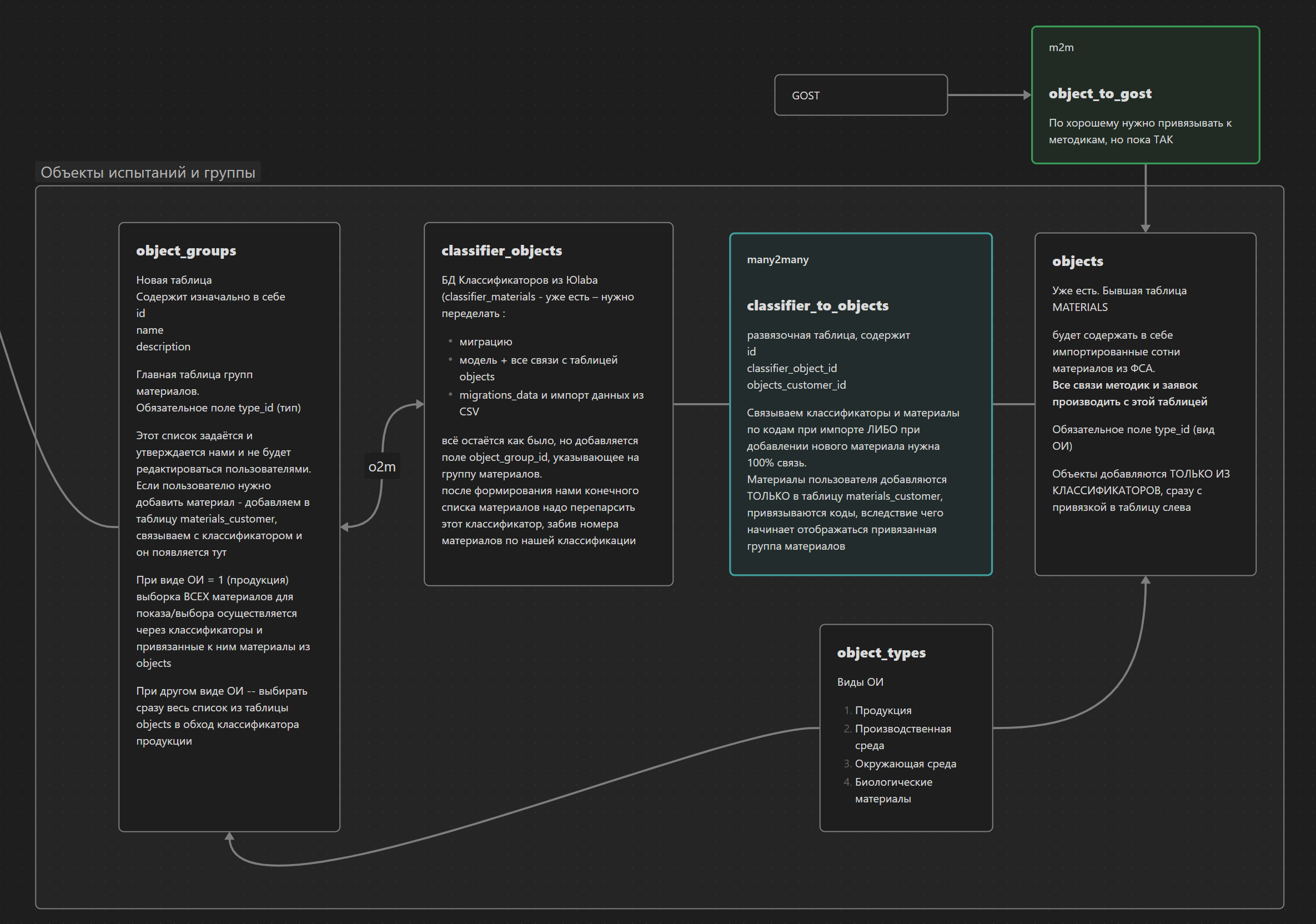The height and width of the screenshot is (924, 1316).
Task: Click the Виды ОИ text in object_types
Action: point(860,682)
